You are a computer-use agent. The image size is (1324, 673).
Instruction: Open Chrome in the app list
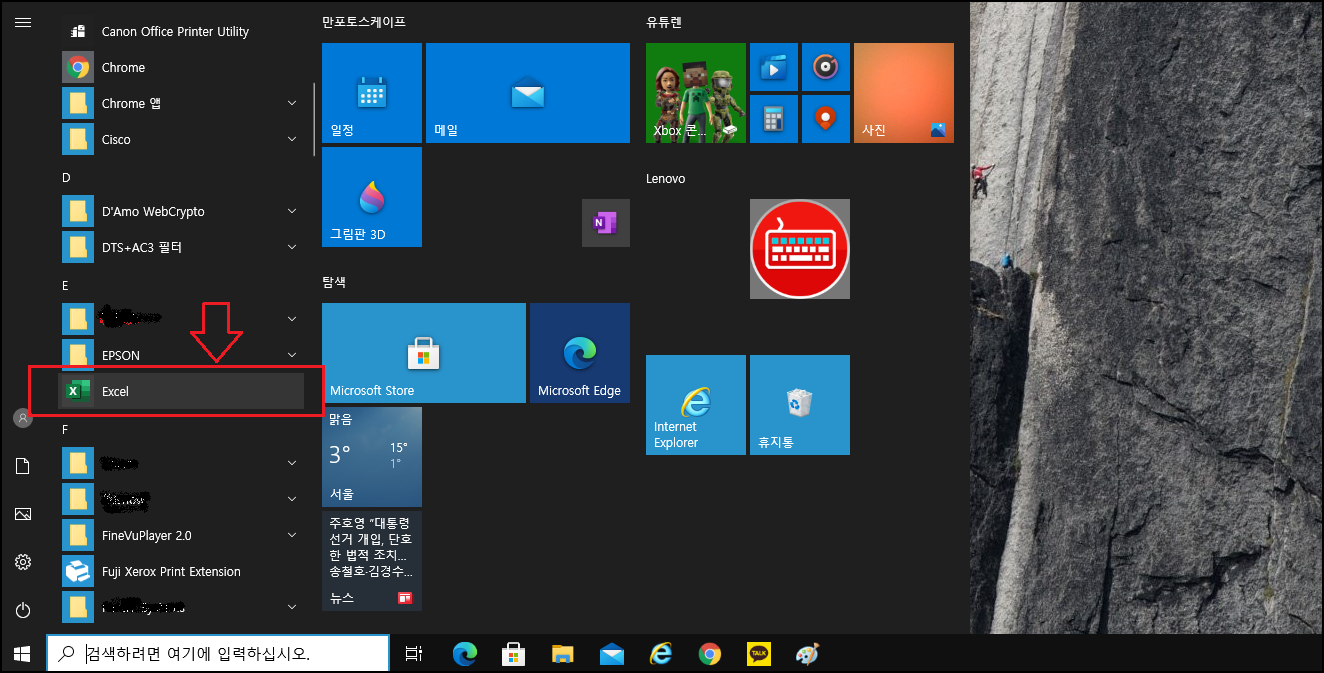(181, 67)
